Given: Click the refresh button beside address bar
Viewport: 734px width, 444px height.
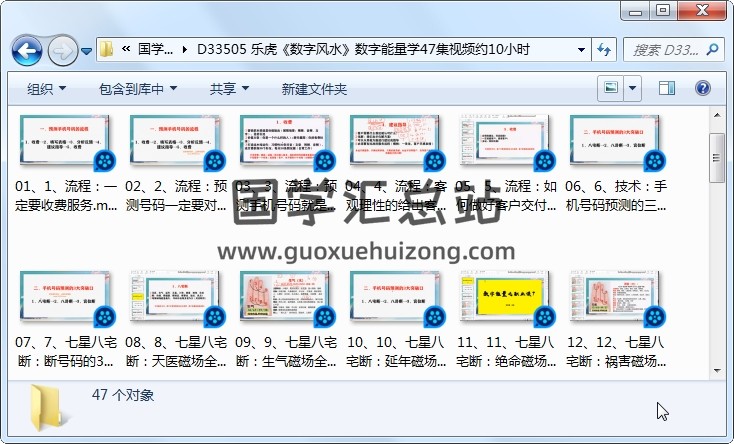Looking at the screenshot, I should tap(604, 49).
